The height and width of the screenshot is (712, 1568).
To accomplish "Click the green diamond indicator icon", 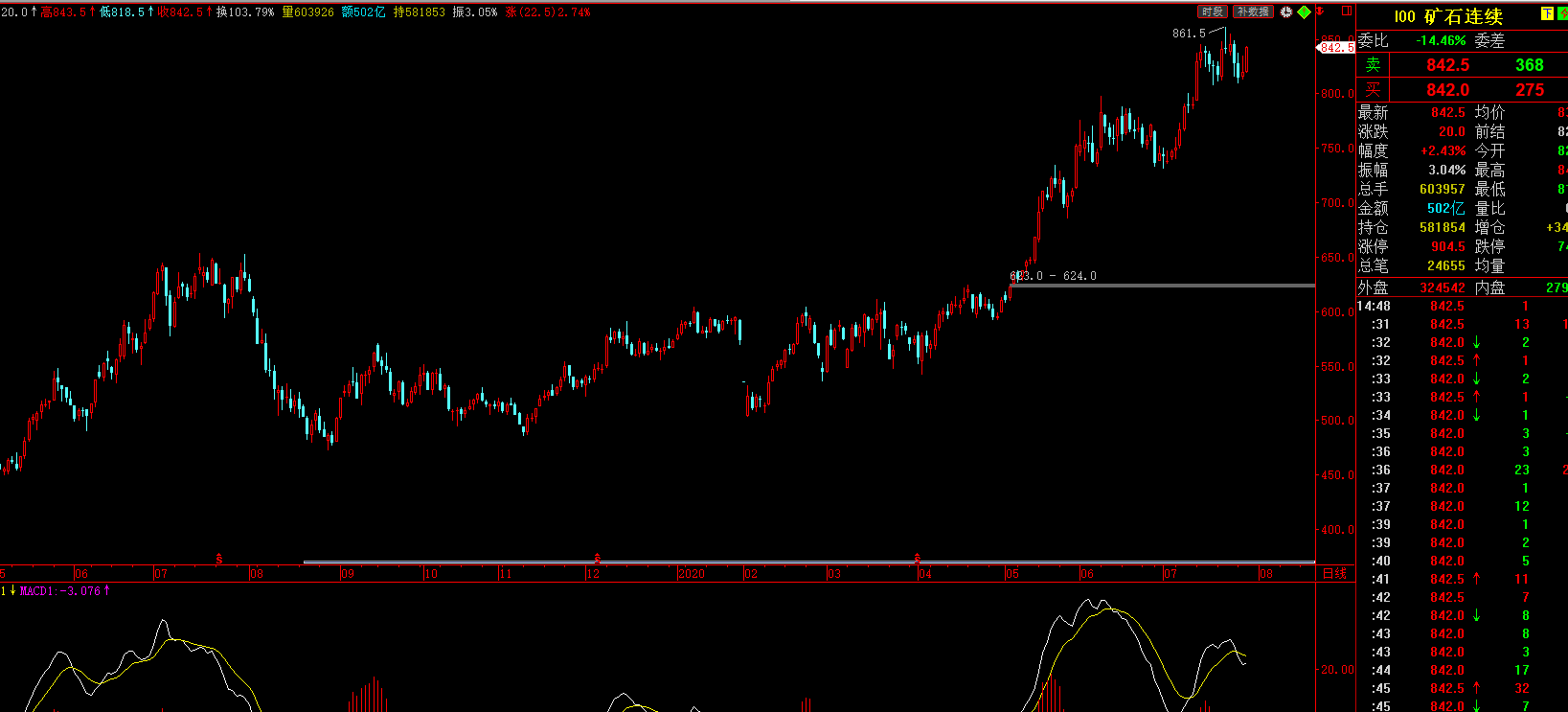I will click(1304, 11).
